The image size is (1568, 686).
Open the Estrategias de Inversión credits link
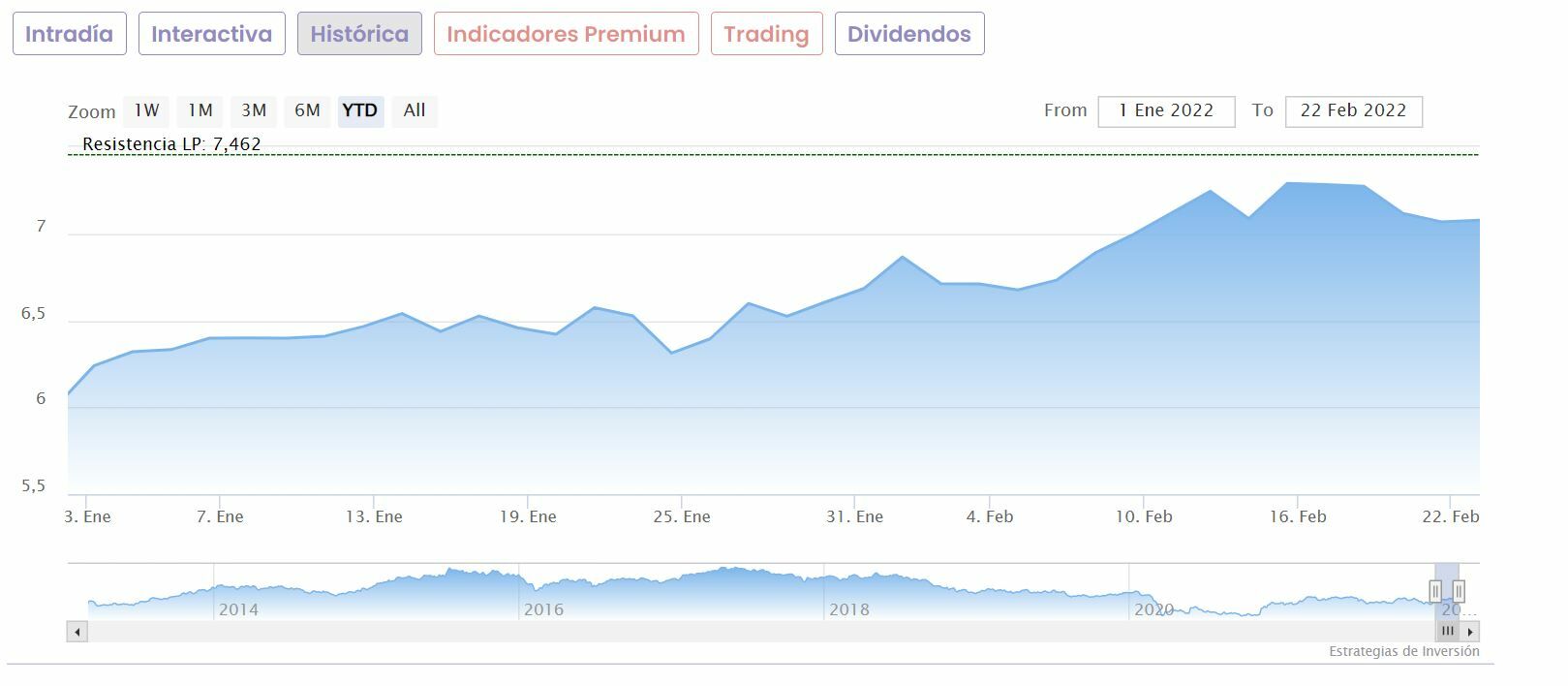(1403, 651)
